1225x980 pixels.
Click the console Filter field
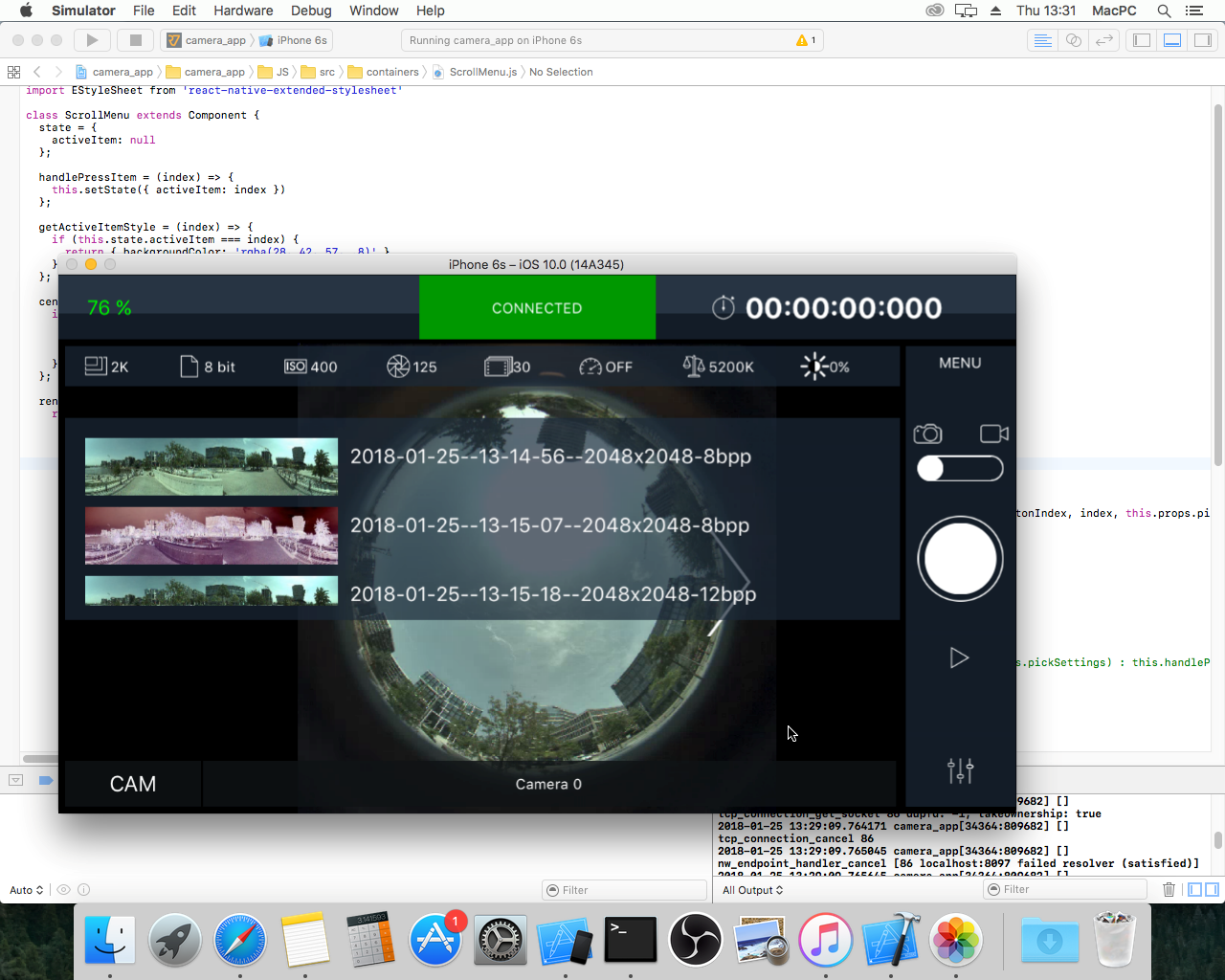click(x=1065, y=889)
